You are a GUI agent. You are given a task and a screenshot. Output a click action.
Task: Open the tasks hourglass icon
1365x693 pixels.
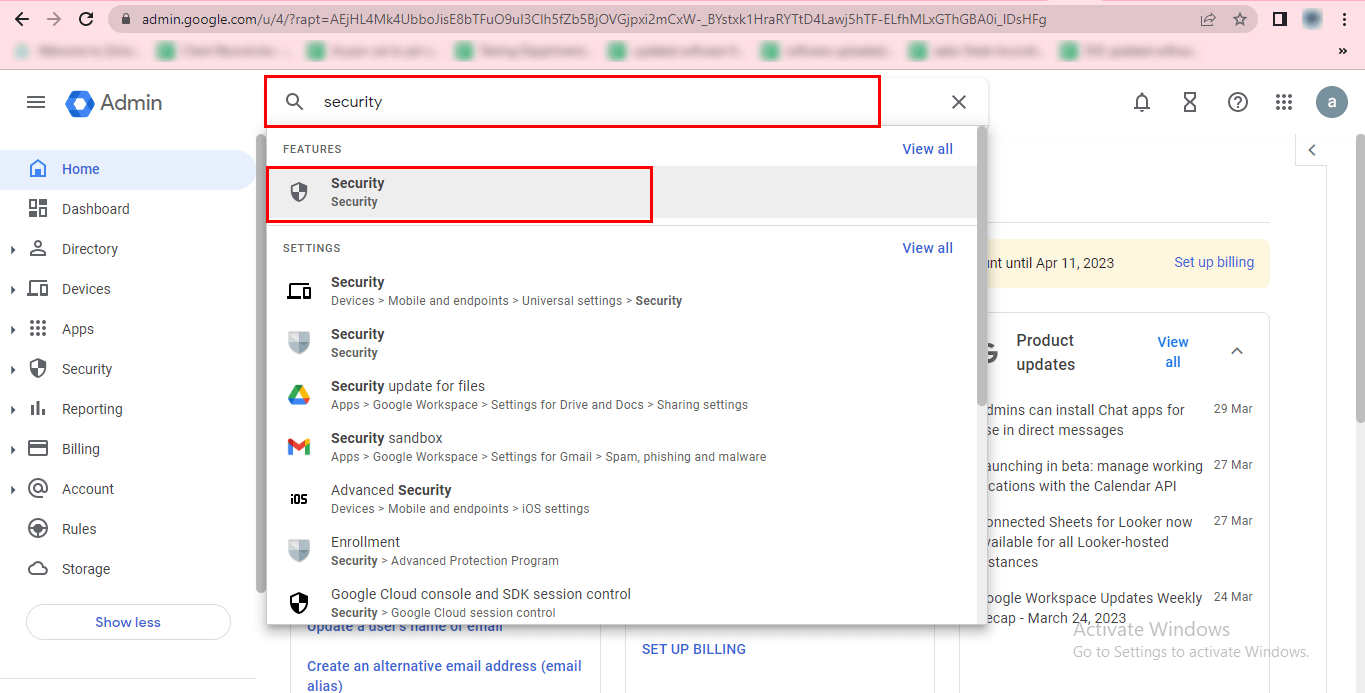point(1189,102)
